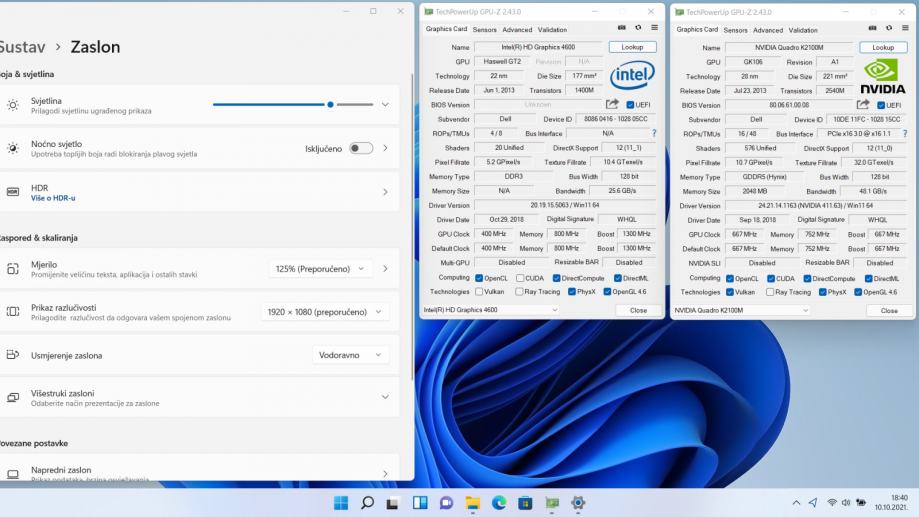The width and height of the screenshot is (919, 517).
Task: Open the NVIDIA Quadro K2100M GPU selector dropdown
Action: [741, 310]
